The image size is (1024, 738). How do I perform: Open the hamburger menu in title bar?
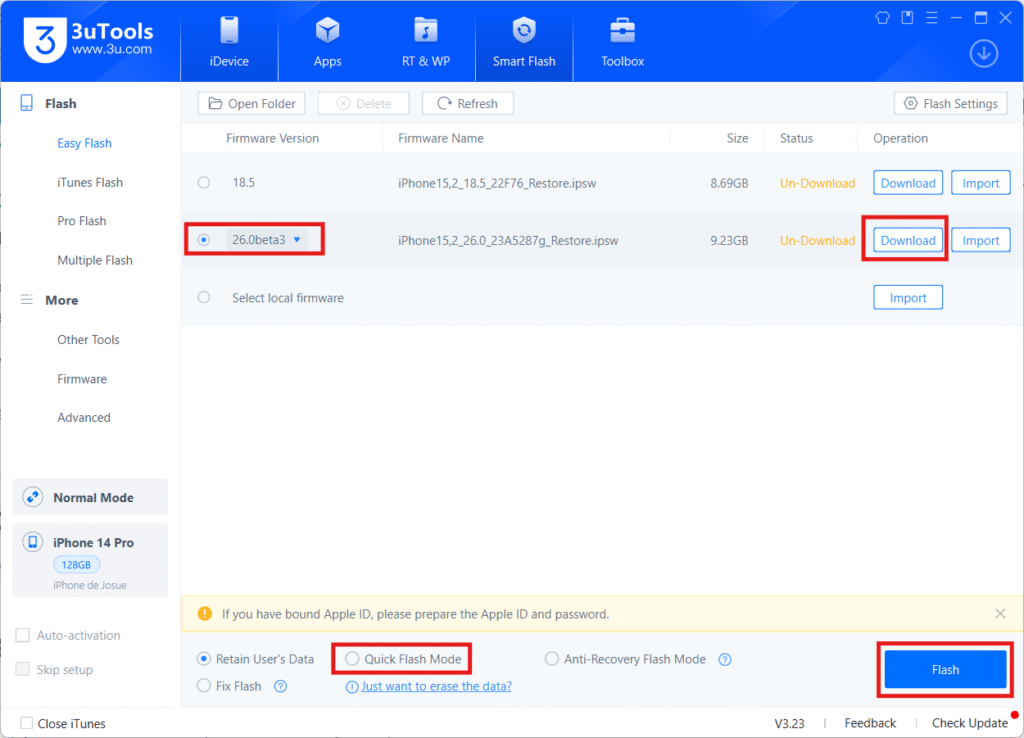click(x=932, y=18)
